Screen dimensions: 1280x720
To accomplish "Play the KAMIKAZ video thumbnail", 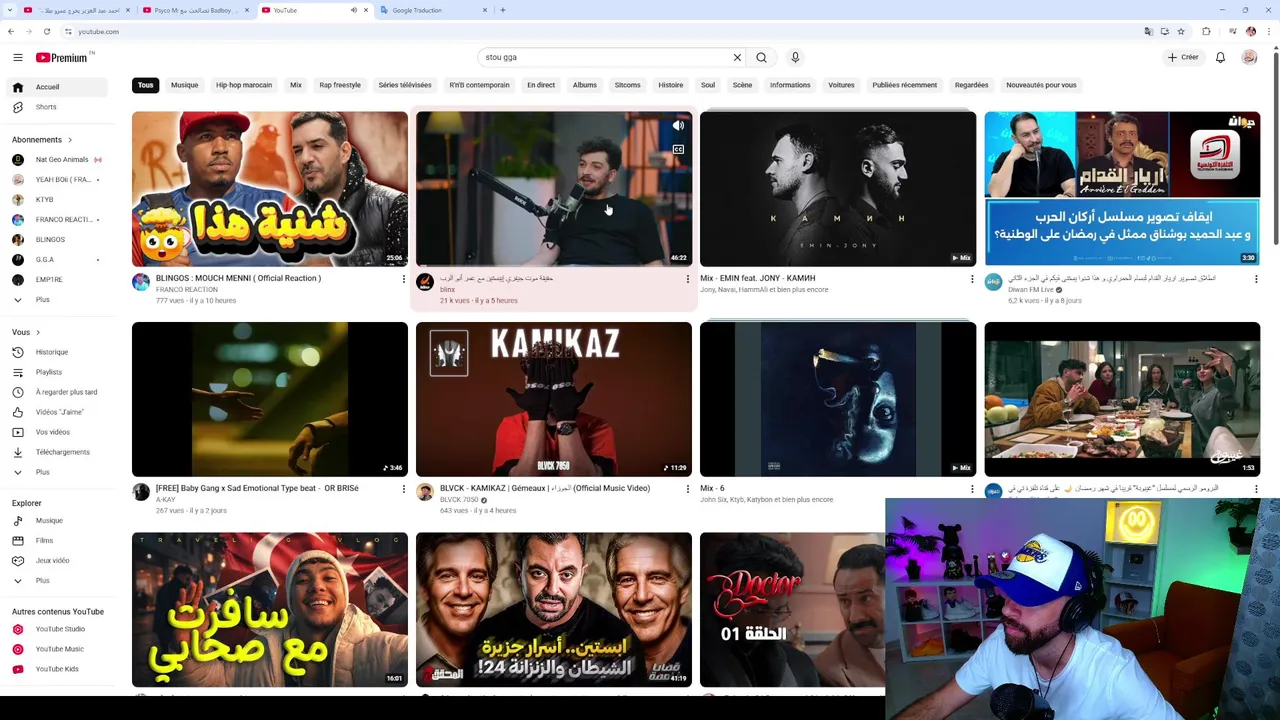I will tap(554, 399).
